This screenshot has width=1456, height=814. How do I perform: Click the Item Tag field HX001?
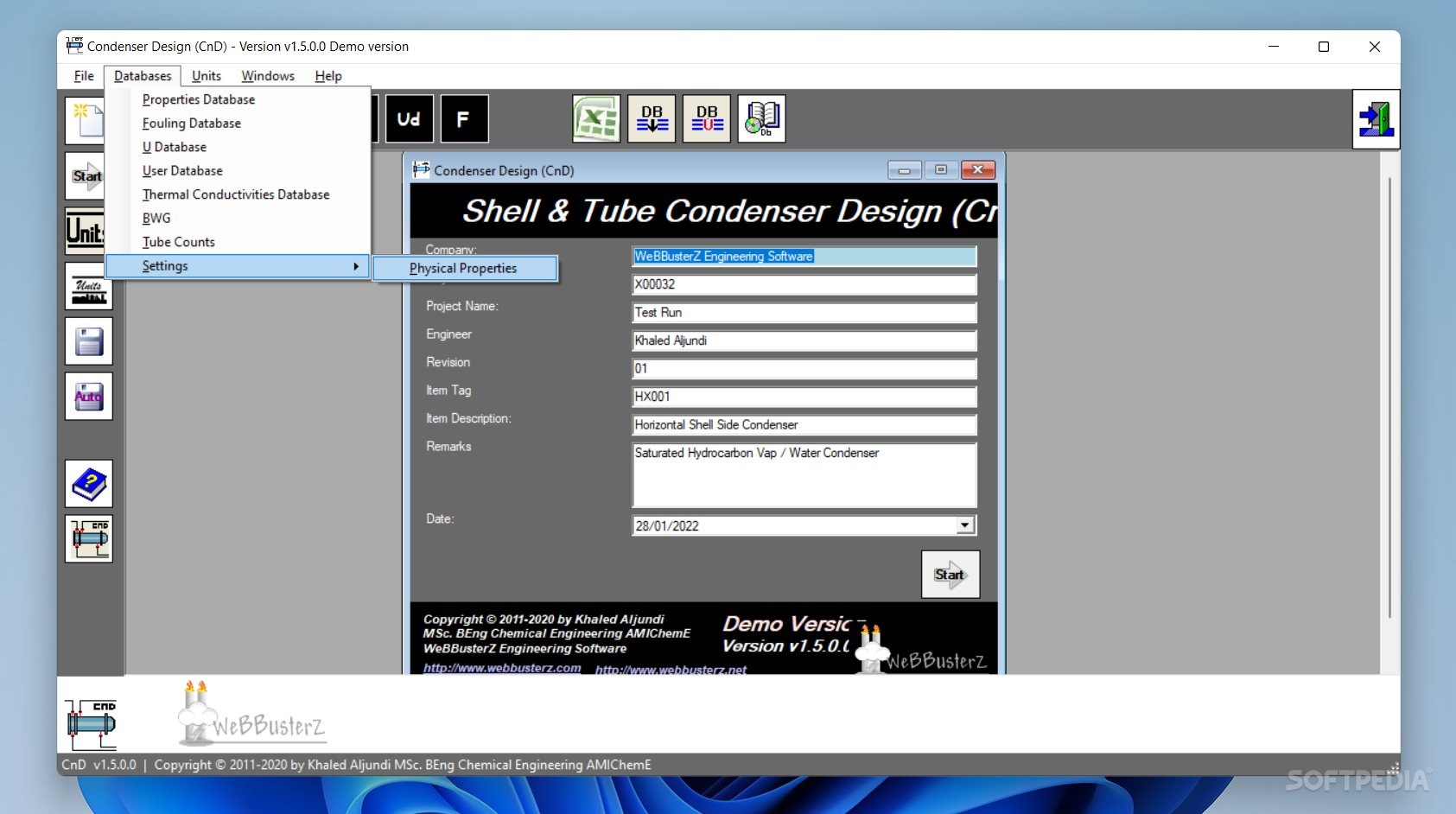point(804,397)
